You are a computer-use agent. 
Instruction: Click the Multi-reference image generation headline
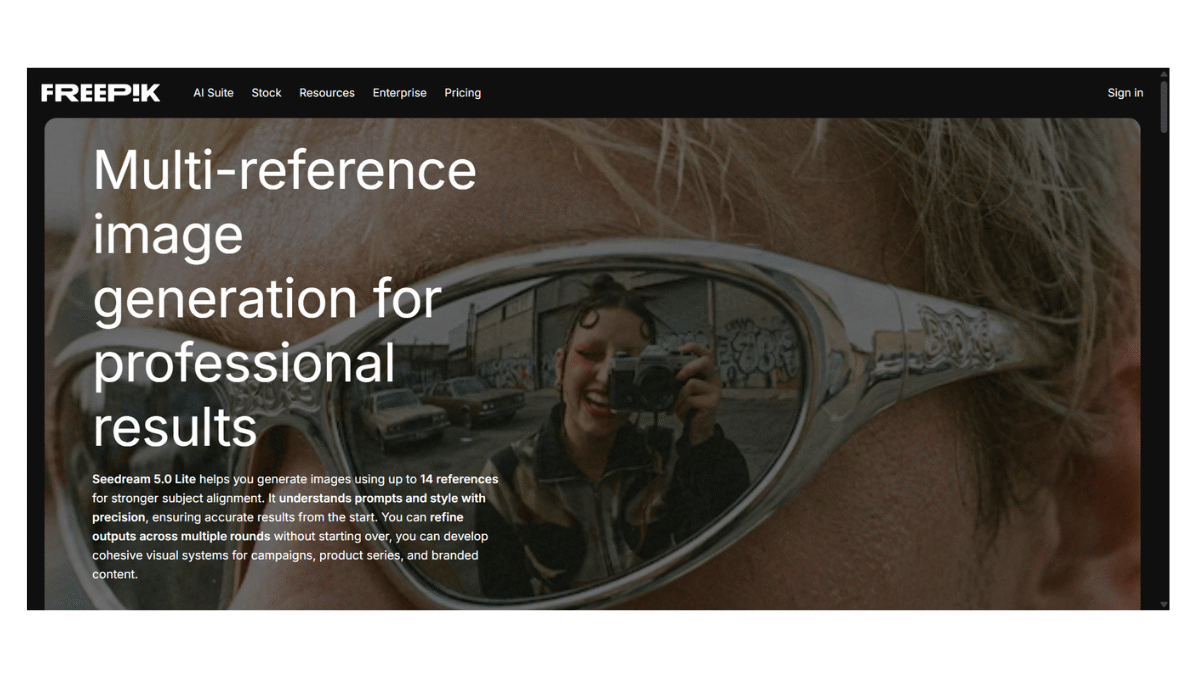pos(285,298)
